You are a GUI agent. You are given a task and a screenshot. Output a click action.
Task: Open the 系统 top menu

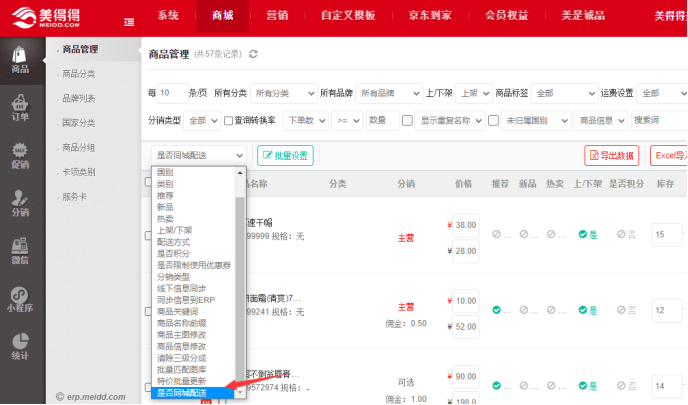168,16
